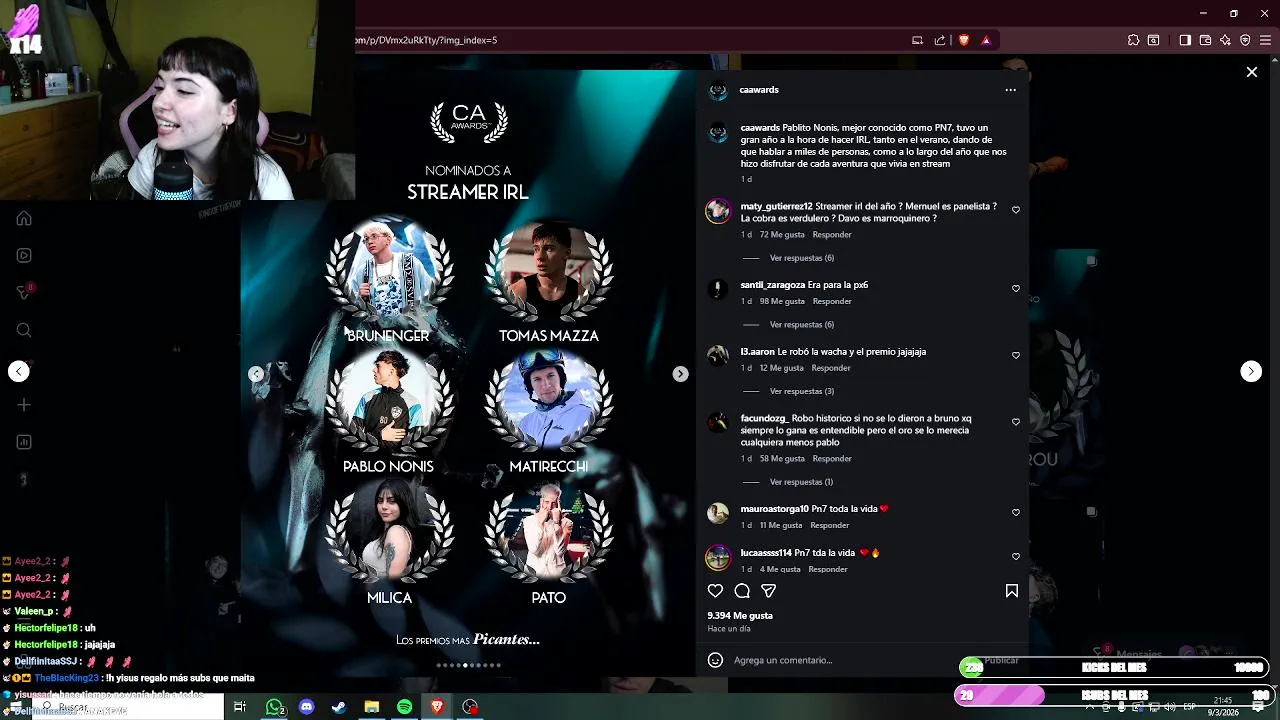Viewport: 1280px width, 720px height.
Task: Open Steam from the taskbar
Action: tap(339, 707)
